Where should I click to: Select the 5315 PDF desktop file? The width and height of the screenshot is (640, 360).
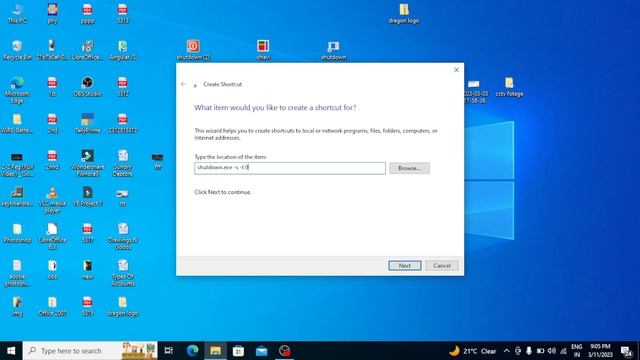[87, 306]
